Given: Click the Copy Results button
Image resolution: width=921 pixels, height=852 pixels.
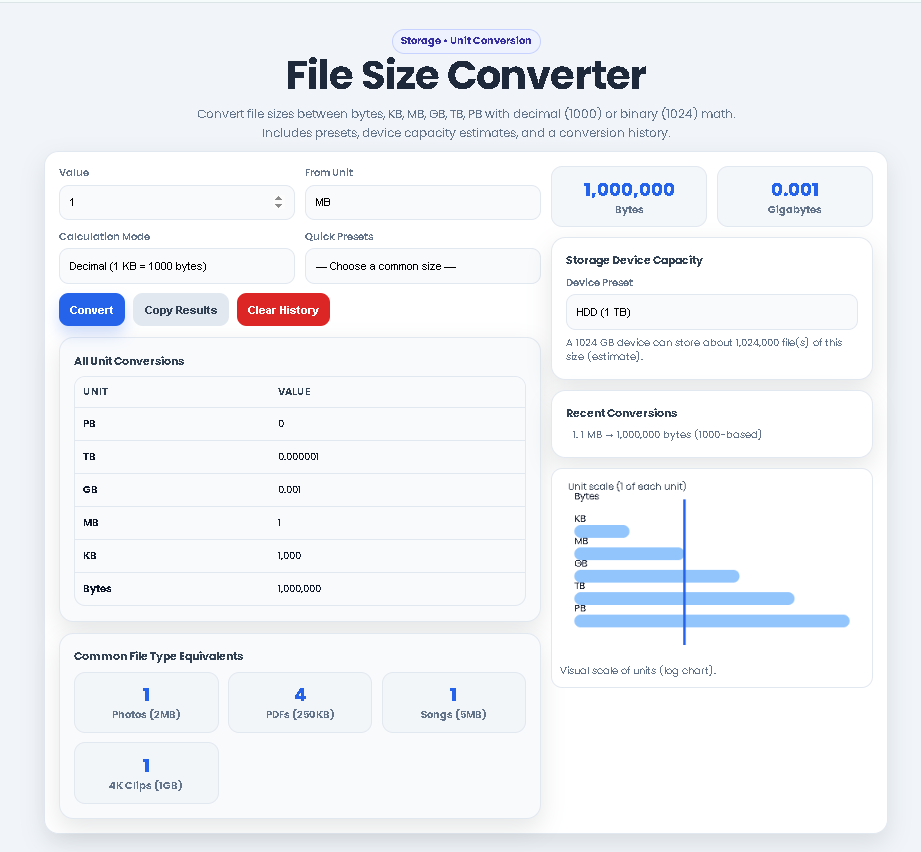Looking at the screenshot, I should [x=180, y=310].
